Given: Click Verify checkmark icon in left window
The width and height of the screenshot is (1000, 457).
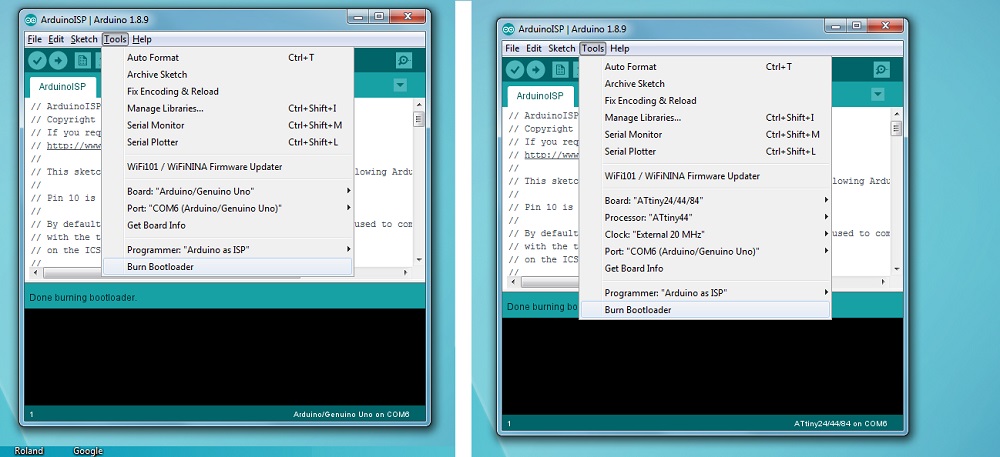Looking at the screenshot, I should (38, 61).
